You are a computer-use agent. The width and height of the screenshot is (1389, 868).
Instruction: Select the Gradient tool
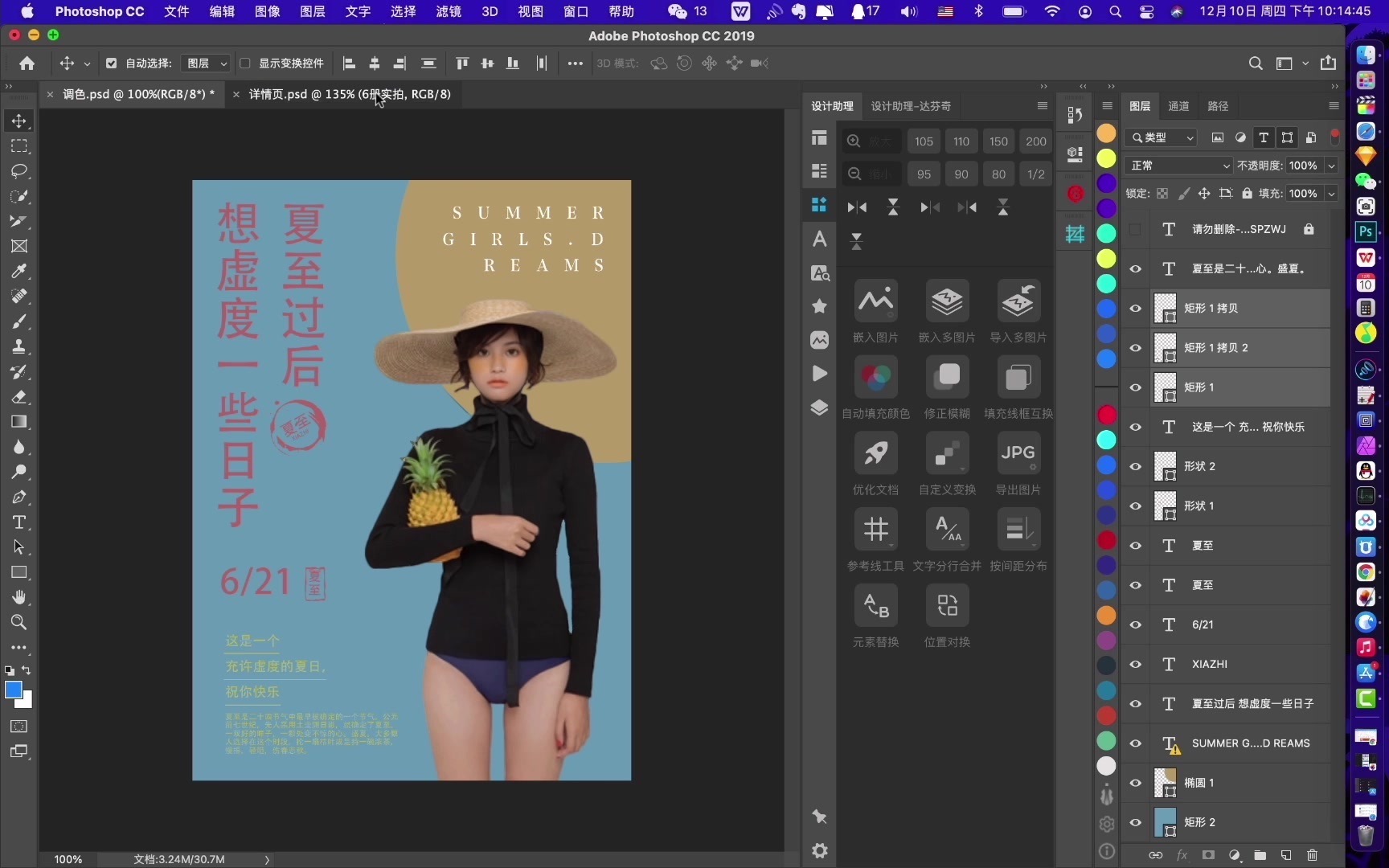[19, 422]
